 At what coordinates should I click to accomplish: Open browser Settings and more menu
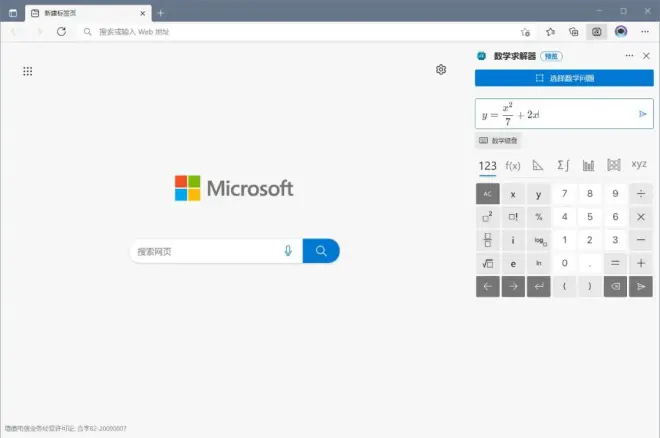[x=645, y=32]
